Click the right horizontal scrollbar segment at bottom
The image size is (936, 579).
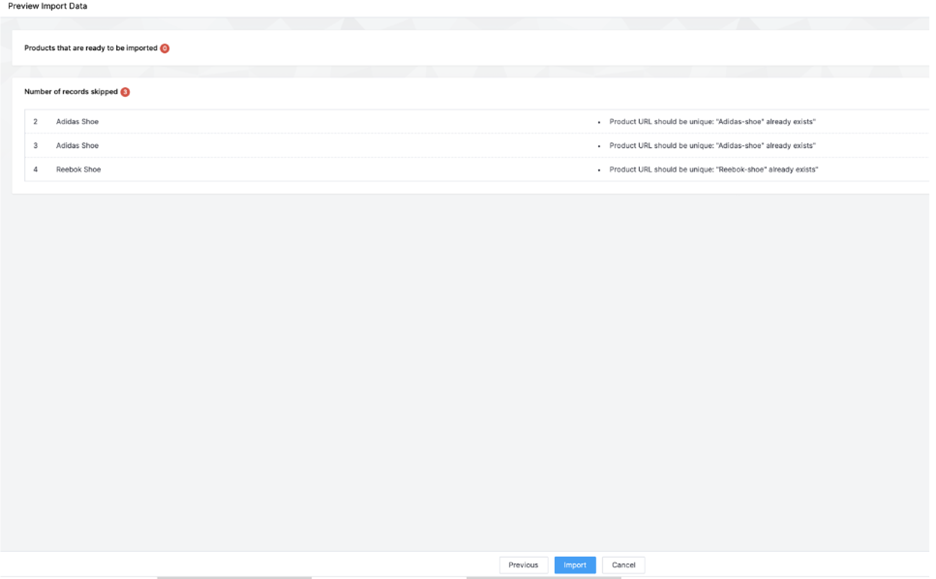543,577
